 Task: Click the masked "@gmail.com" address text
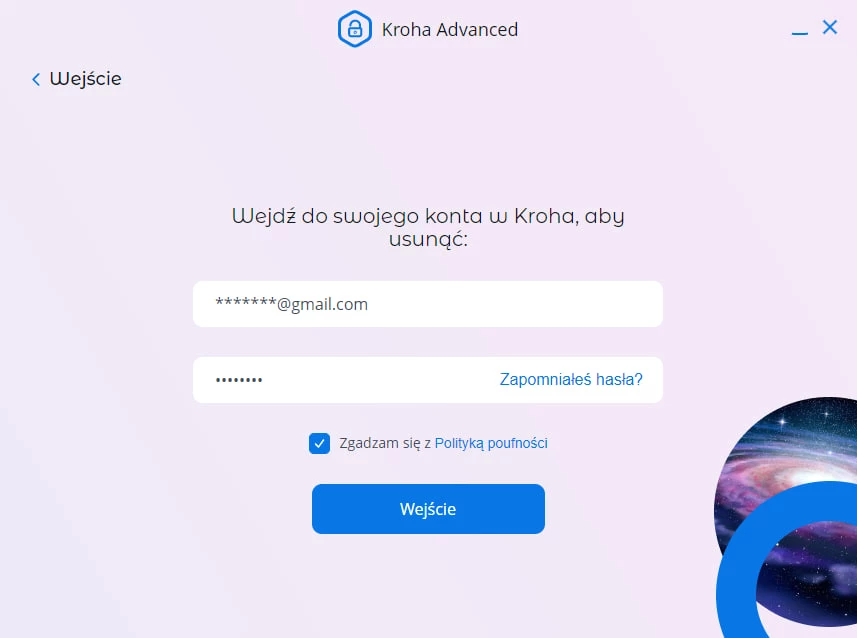tap(291, 304)
